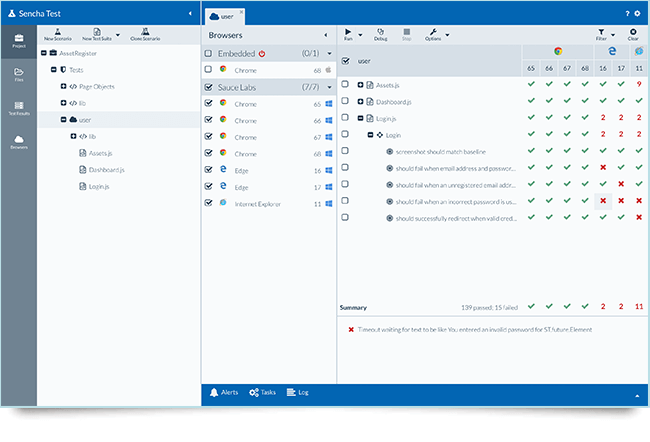Open the Project sidebar section

pyautogui.click(x=19, y=41)
